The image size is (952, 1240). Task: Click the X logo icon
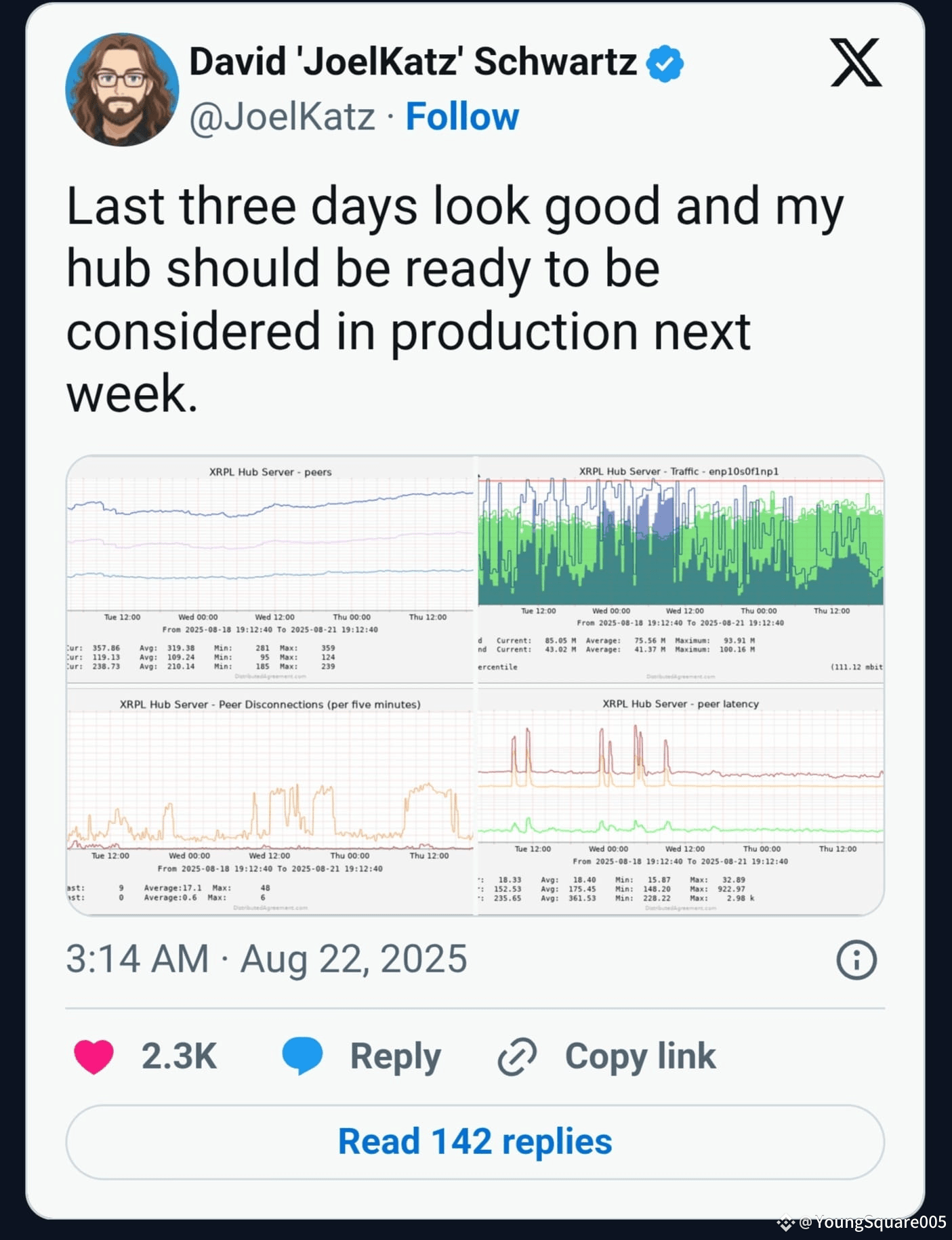coord(856,62)
